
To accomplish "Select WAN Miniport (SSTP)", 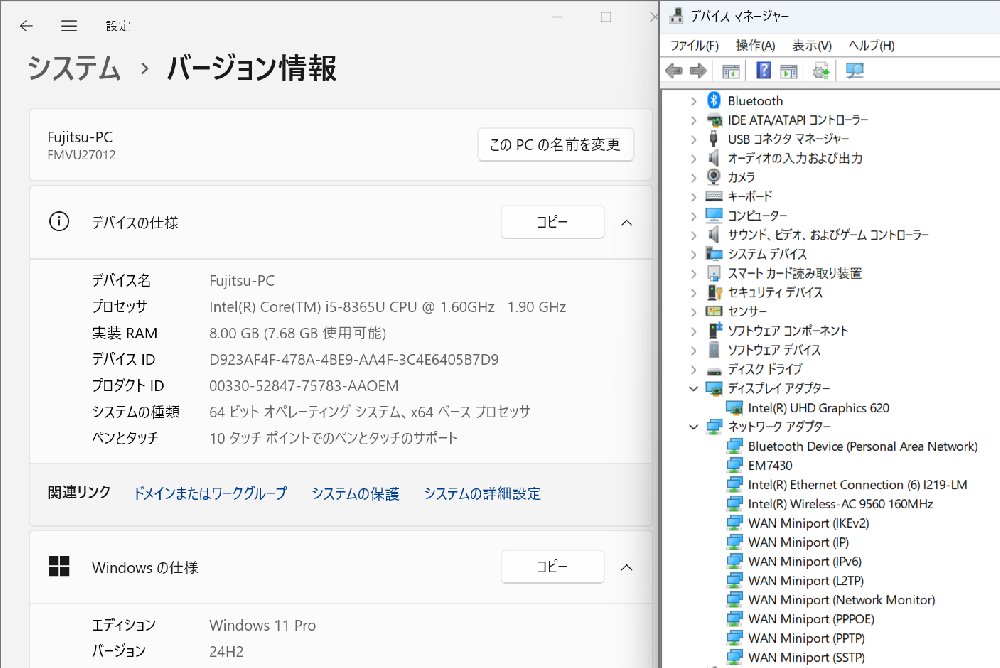I will 806,657.
